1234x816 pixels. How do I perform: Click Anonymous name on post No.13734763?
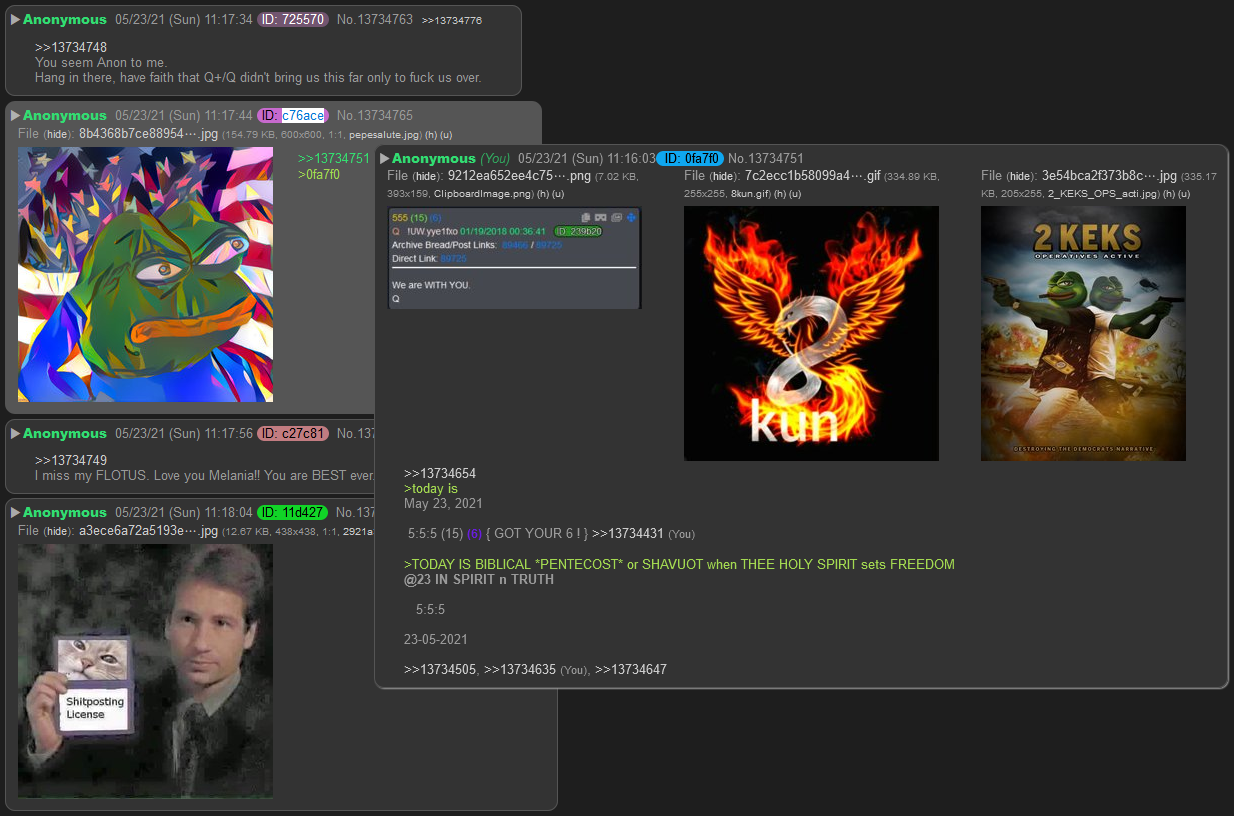[x=65, y=20]
